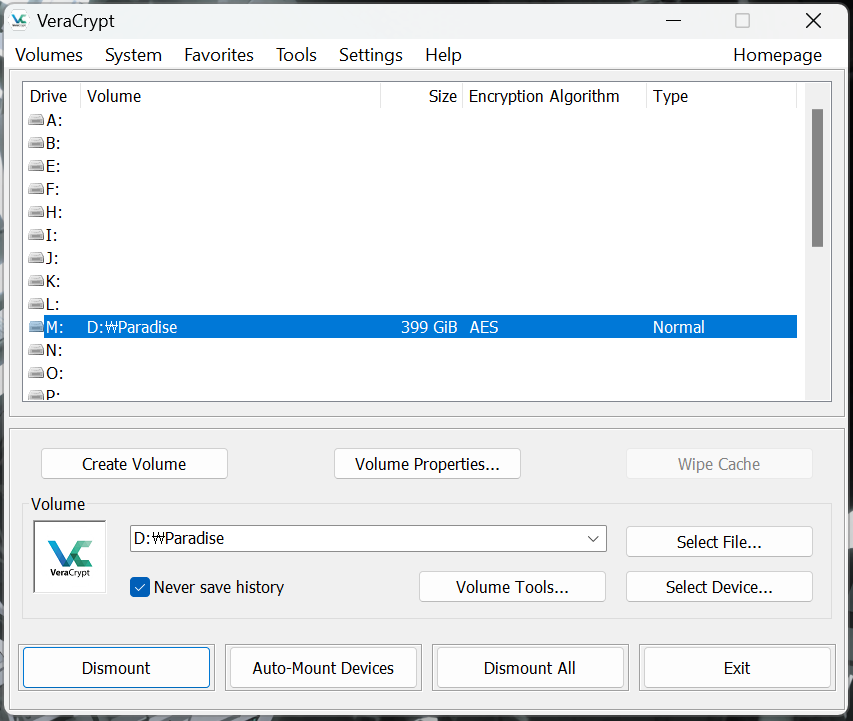Exit VeraCrypt with the Exit button
This screenshot has width=853, height=721.
pos(737,668)
